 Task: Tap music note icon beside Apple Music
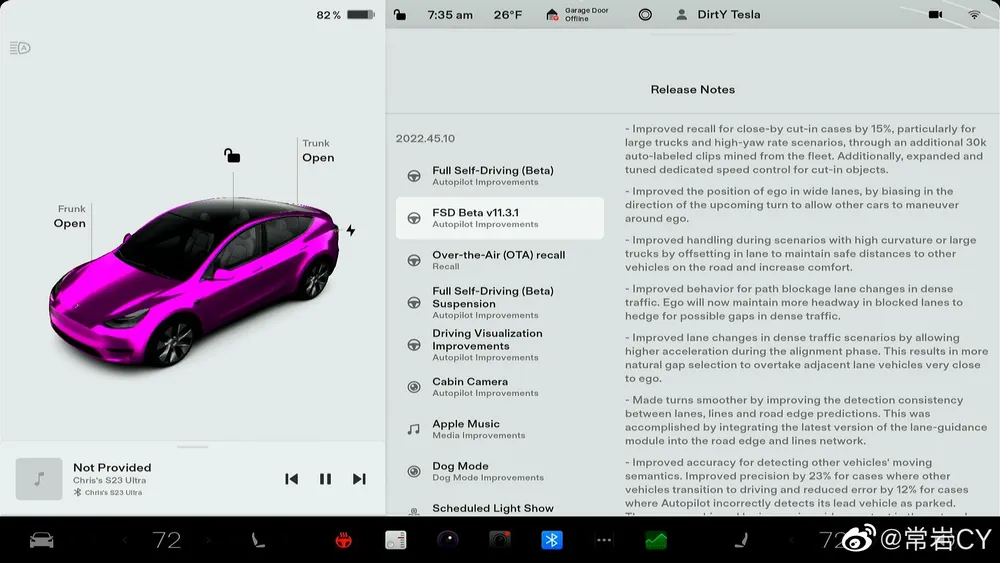[x=414, y=429]
